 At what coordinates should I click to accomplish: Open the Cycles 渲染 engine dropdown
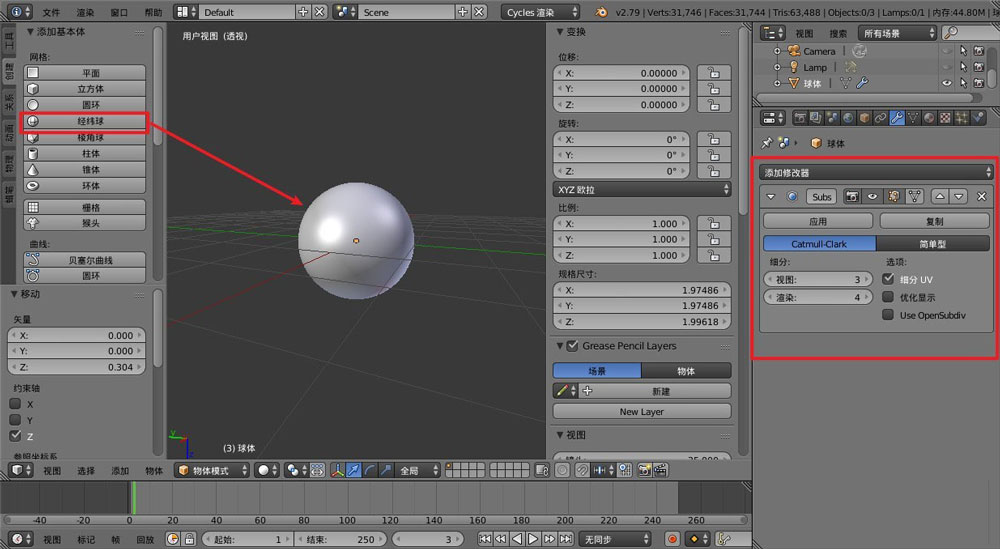(x=540, y=12)
